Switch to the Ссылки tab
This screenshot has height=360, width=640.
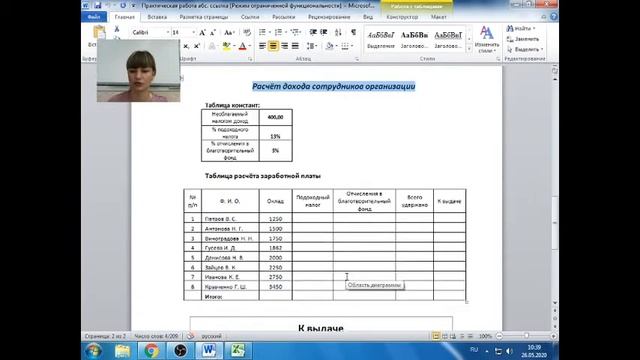click(x=250, y=17)
